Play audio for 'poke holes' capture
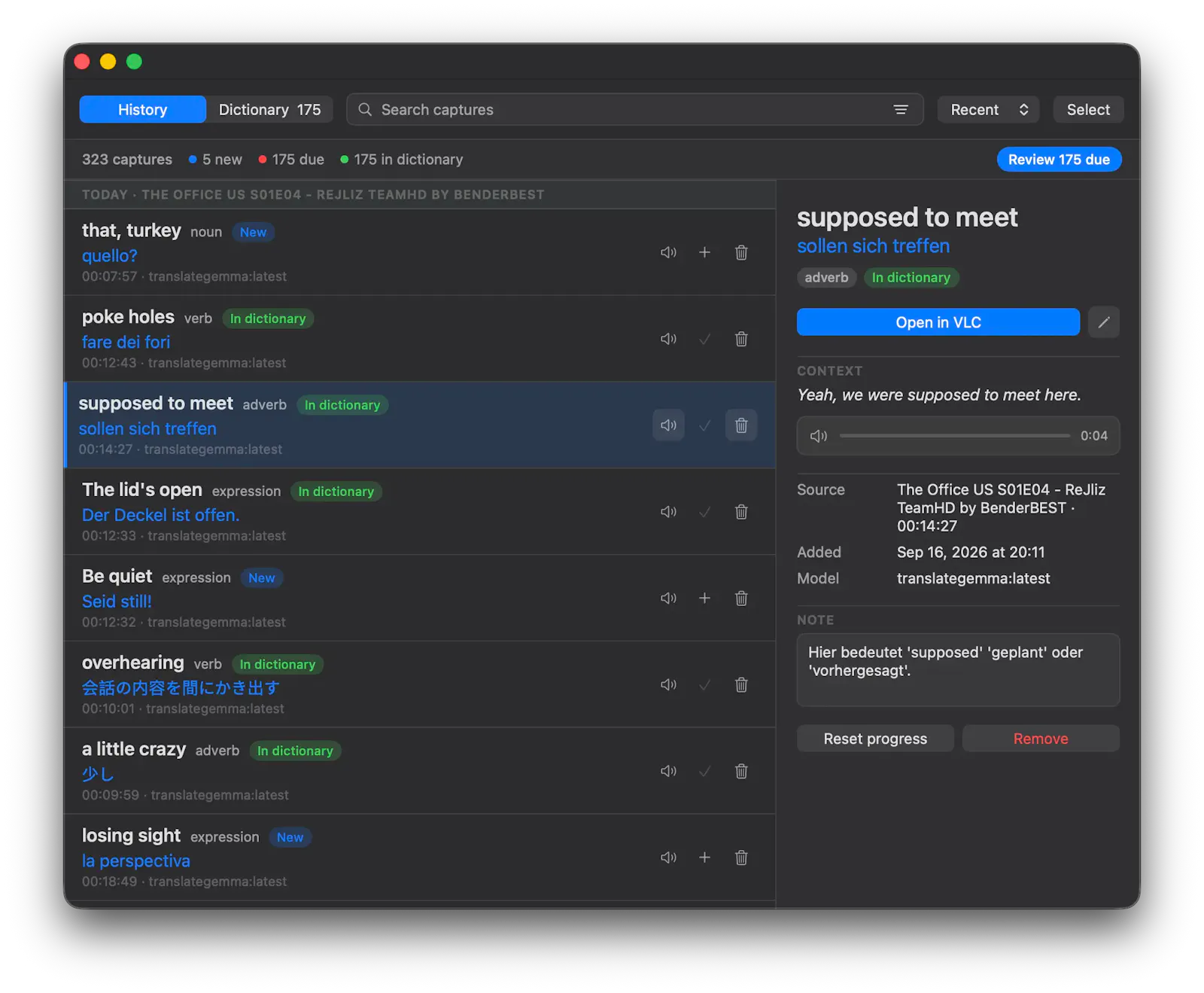Image resolution: width=1204 pixels, height=993 pixels. coord(668,339)
